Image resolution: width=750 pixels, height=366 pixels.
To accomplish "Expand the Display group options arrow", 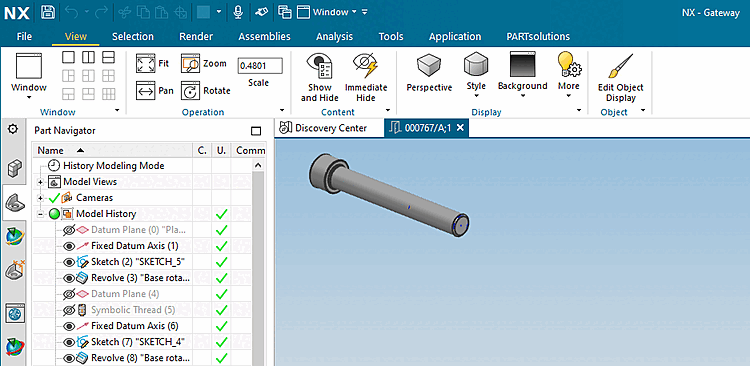I will pos(579,111).
